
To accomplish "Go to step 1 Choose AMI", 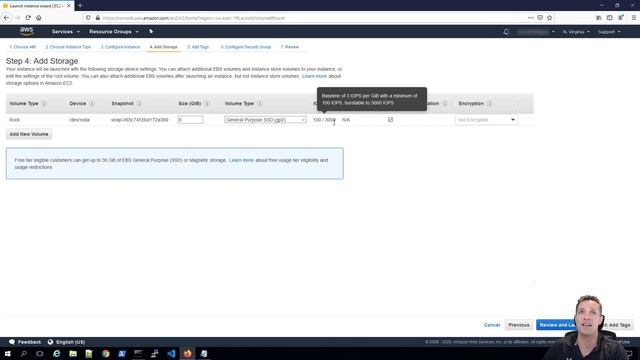I will pyautogui.click(x=22, y=47).
